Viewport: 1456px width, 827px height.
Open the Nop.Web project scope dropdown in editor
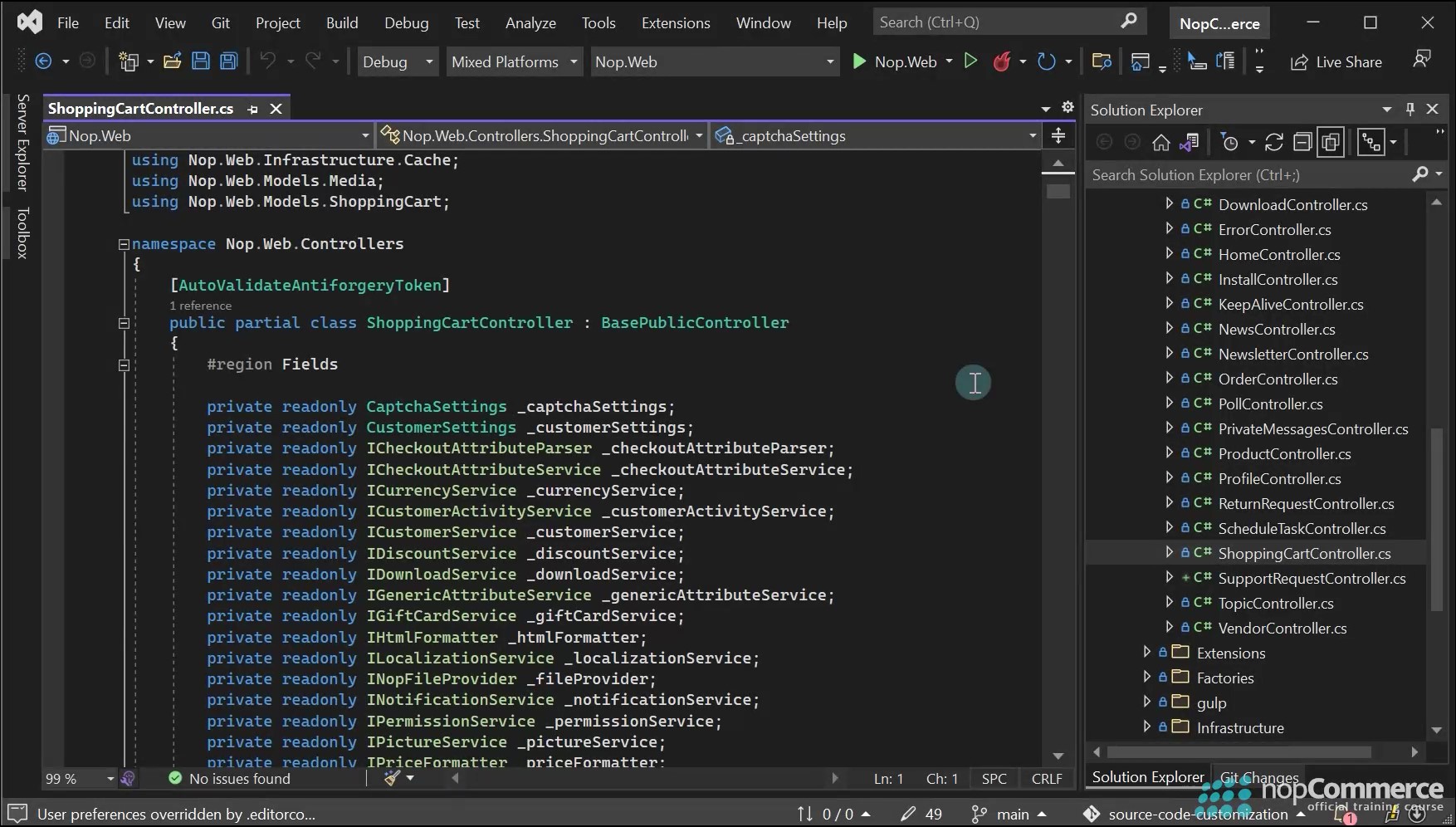(208, 135)
